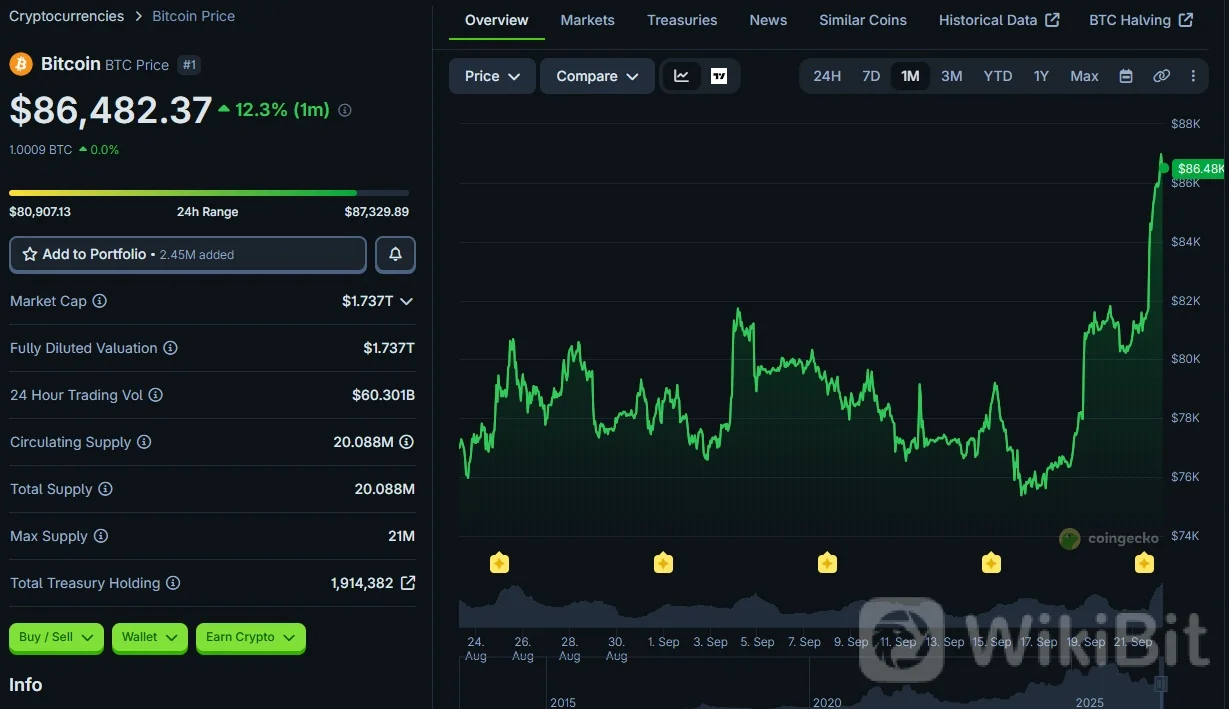Click the 21M max supply value
The height and width of the screenshot is (709, 1229).
coord(401,536)
